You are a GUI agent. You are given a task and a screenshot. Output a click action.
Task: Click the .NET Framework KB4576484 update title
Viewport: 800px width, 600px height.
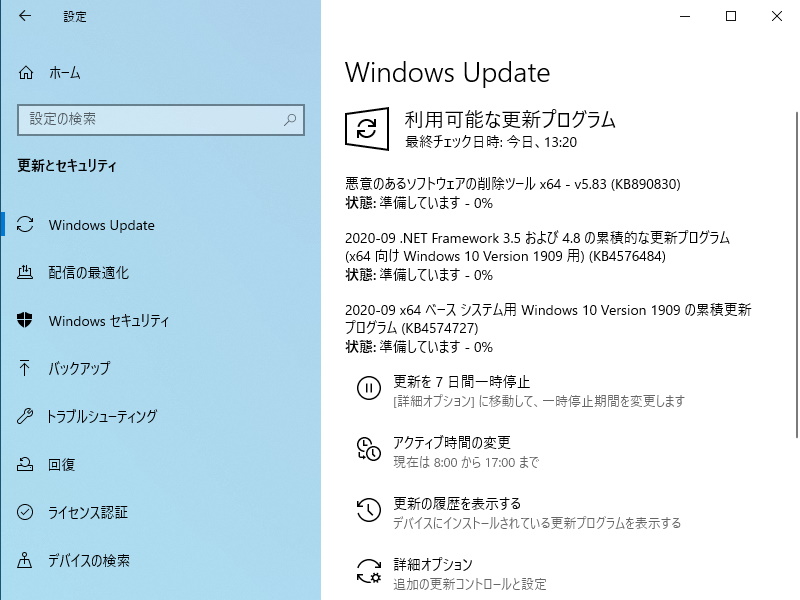coord(537,247)
